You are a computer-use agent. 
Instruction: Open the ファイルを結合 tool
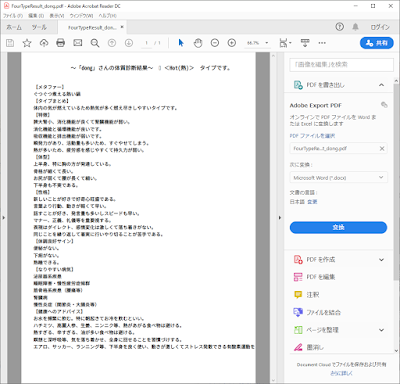click(317, 312)
